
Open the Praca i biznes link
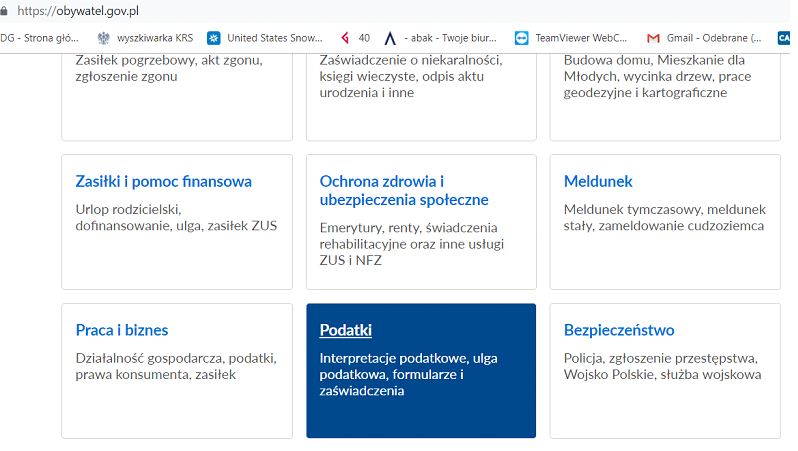[122, 330]
